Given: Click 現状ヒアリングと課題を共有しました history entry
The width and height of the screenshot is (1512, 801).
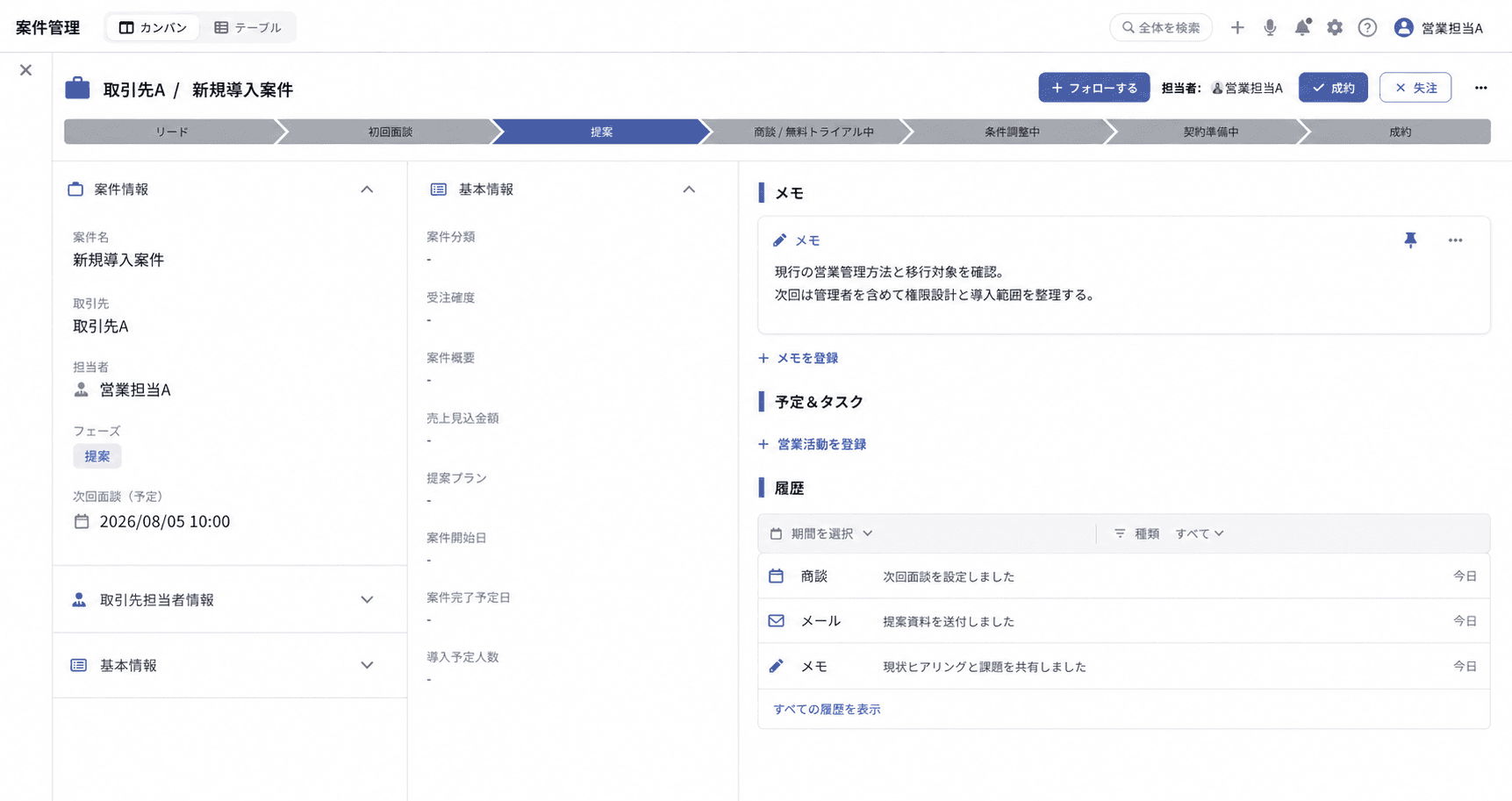Looking at the screenshot, I should 985,667.
